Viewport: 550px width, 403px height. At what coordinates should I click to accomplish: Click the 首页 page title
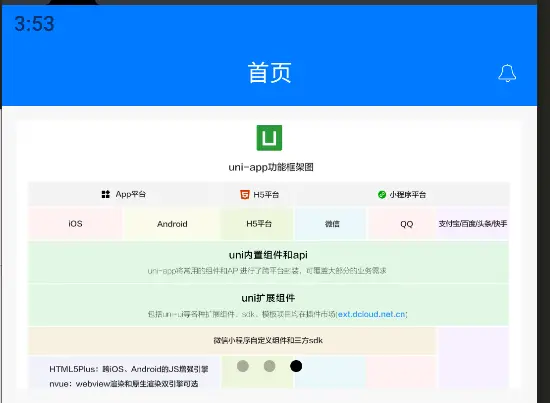coord(269,73)
